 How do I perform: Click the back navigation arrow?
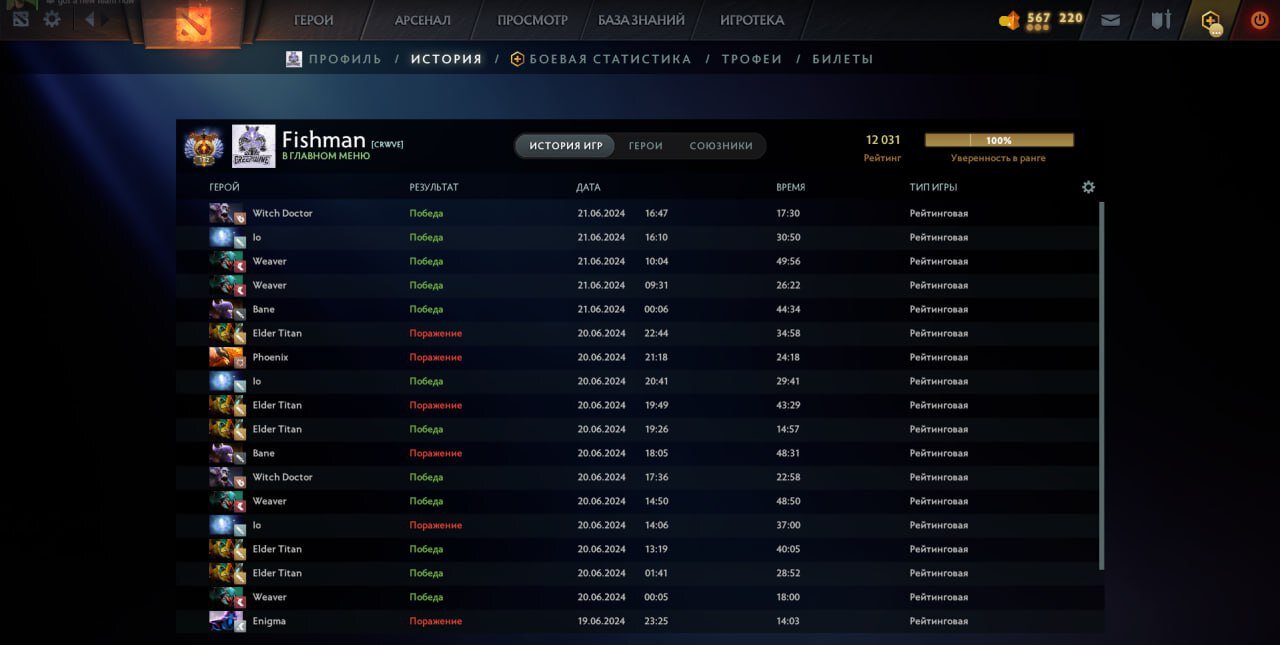click(x=89, y=19)
